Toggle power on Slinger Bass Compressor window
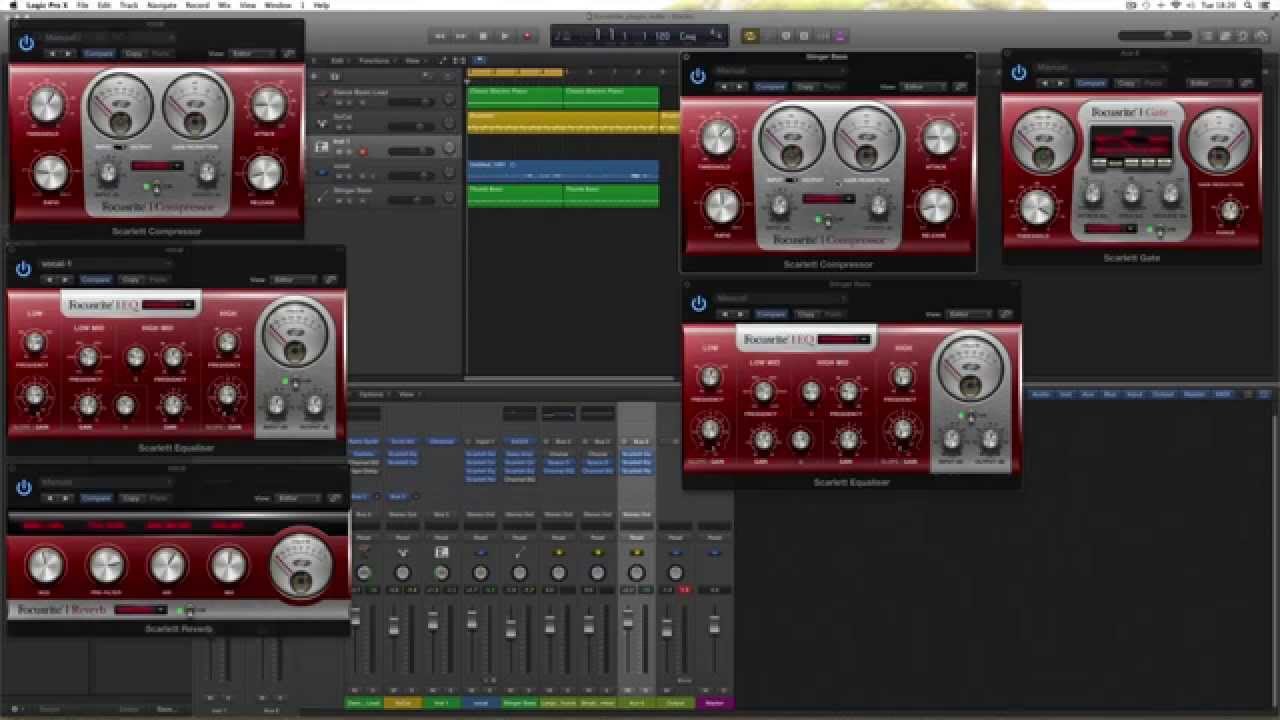The width and height of the screenshot is (1280, 720). (698, 76)
